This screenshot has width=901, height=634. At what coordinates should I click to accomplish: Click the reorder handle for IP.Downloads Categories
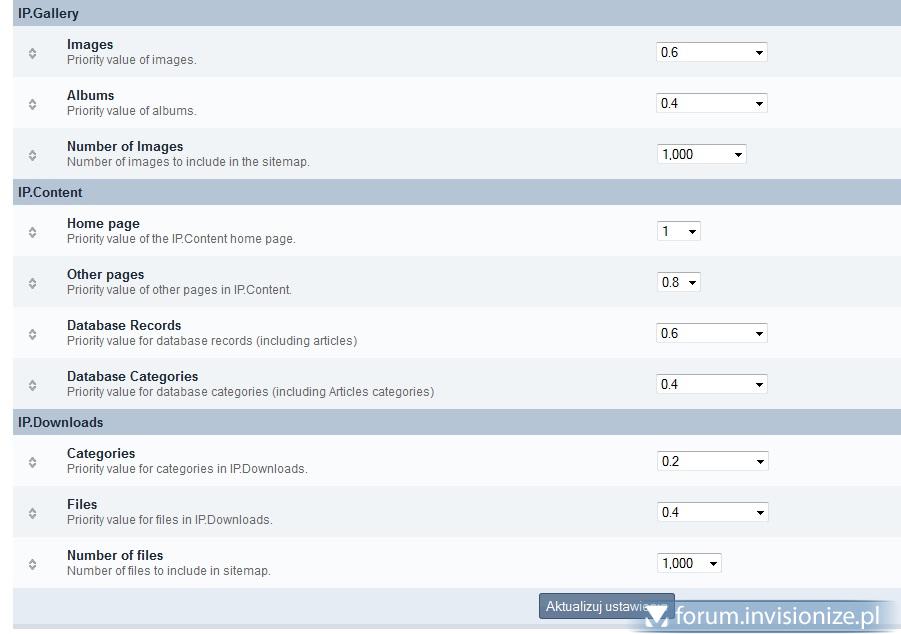[32, 462]
